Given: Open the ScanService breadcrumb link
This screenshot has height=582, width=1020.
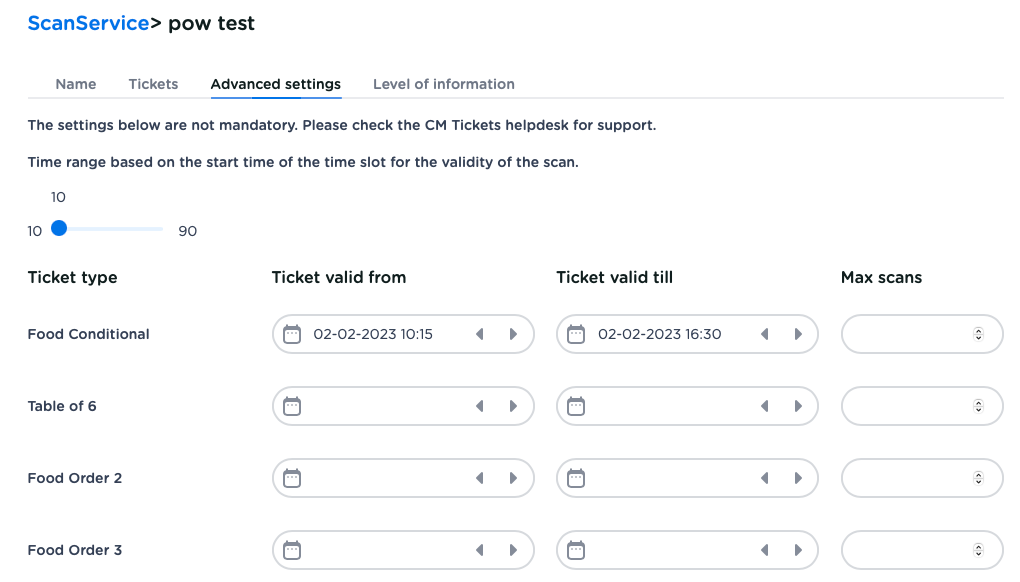Looking at the screenshot, I should [x=88, y=23].
